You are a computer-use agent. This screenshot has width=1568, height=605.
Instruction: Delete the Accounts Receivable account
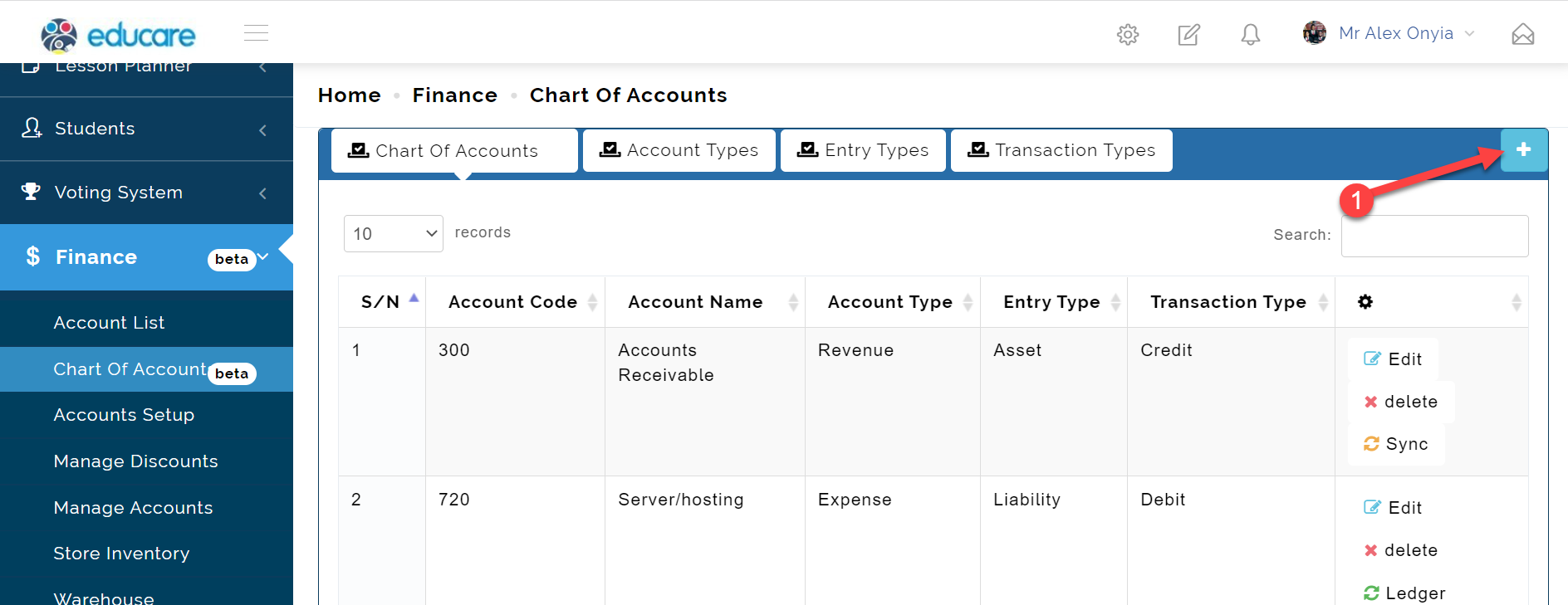click(x=1401, y=402)
